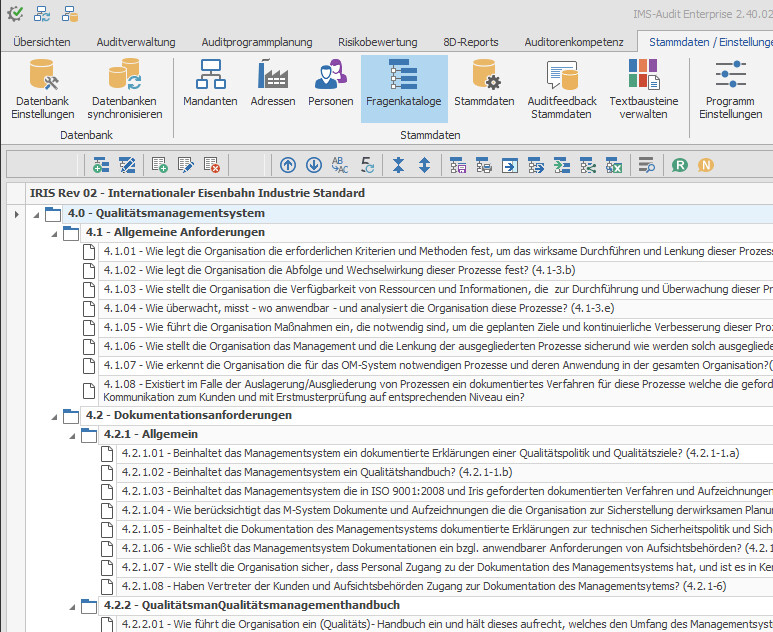Image resolution: width=773 pixels, height=632 pixels.
Task: Click the catalog export arrow icon
Action: tap(536, 165)
